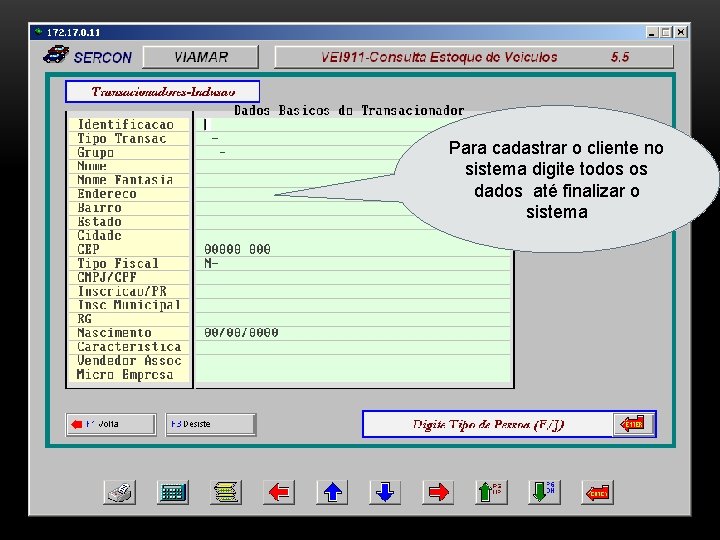Click the SERCON car logo
The height and width of the screenshot is (540, 720).
point(56,54)
